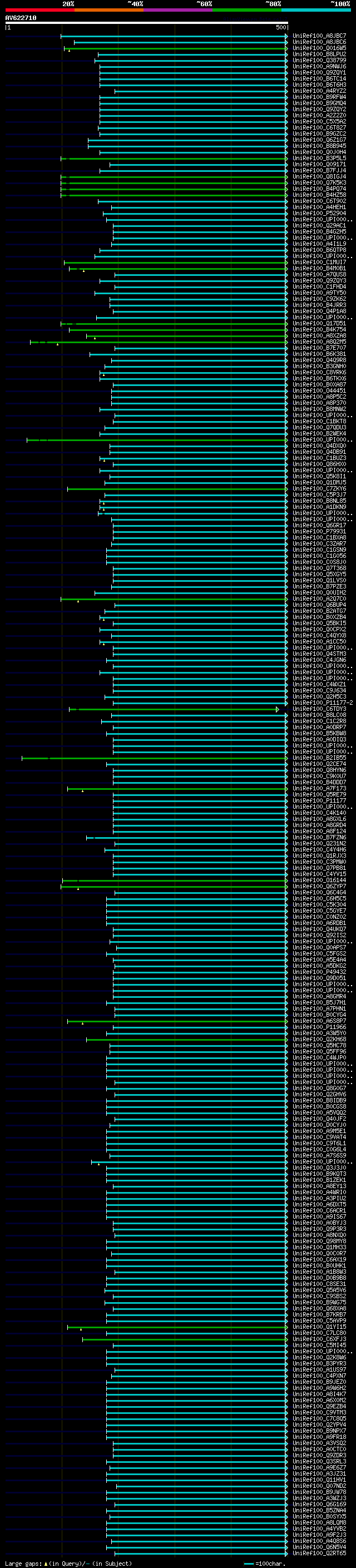The height and width of the screenshot is (1568, 356).
Task: Click the red 20% legend color segment
Action: point(39,10)
